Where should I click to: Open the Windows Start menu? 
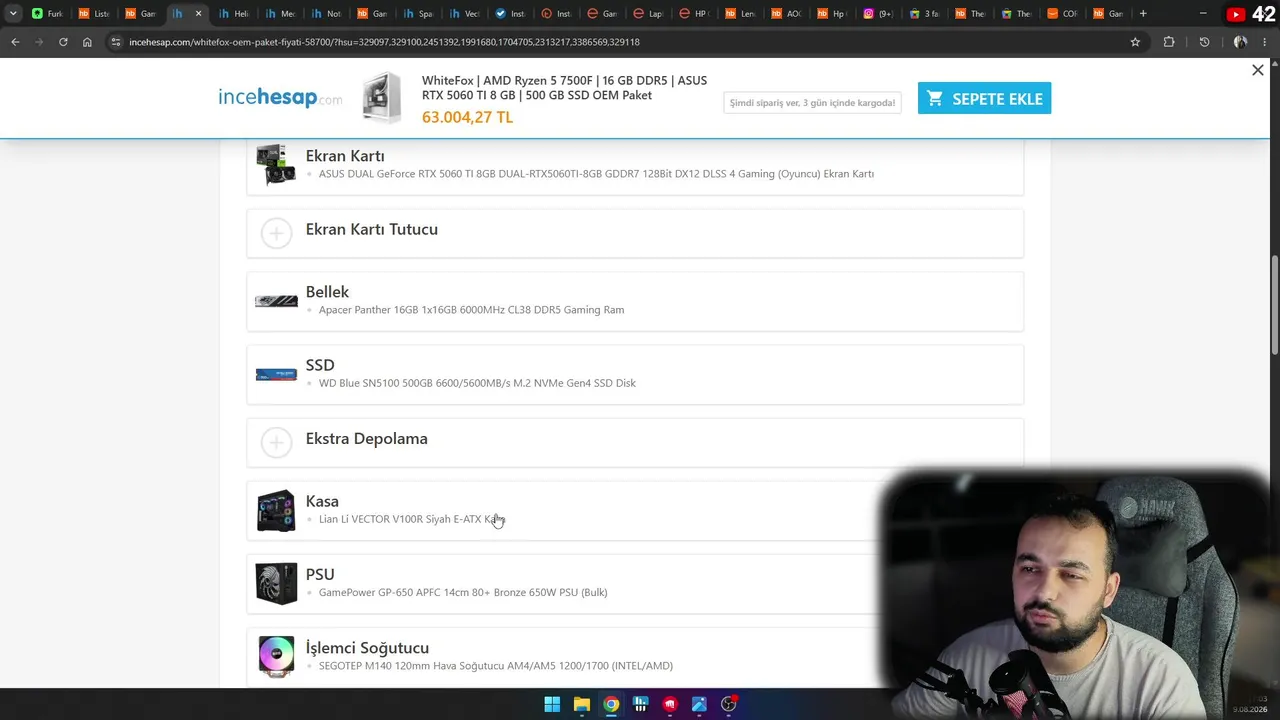point(552,704)
